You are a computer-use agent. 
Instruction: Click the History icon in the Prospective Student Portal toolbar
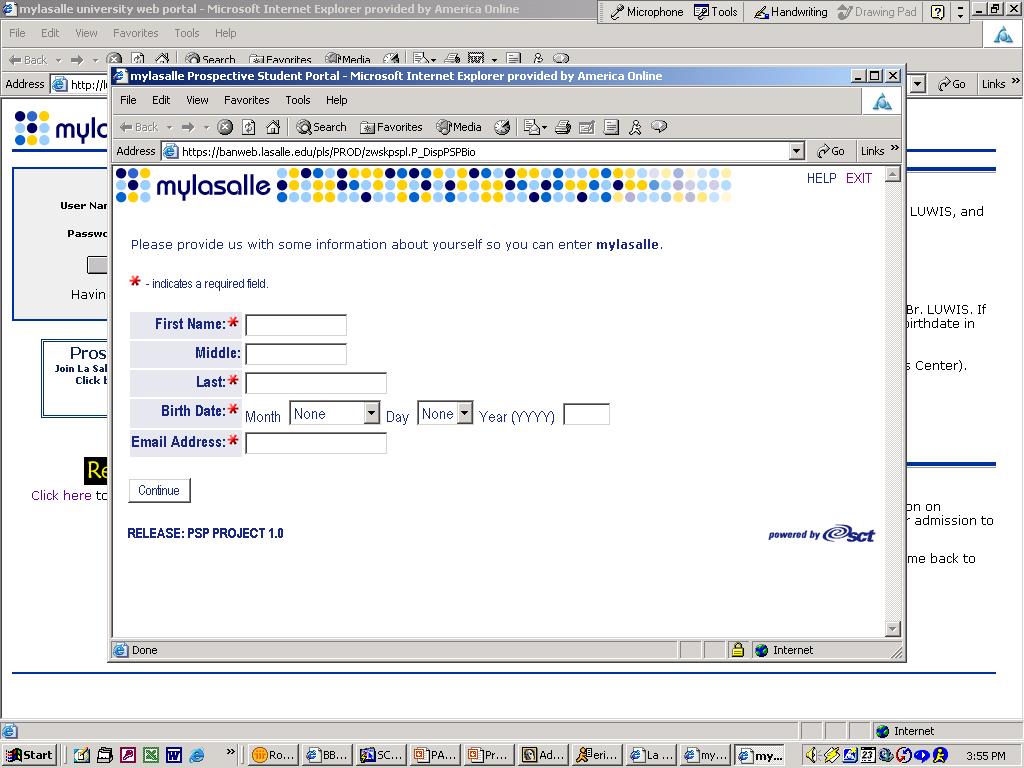(x=502, y=127)
